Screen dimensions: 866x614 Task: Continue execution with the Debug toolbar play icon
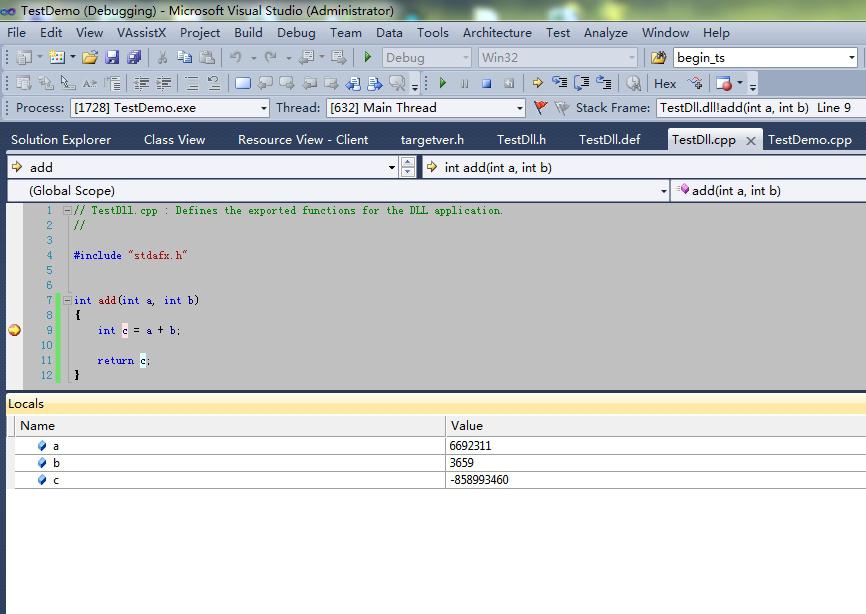point(442,83)
